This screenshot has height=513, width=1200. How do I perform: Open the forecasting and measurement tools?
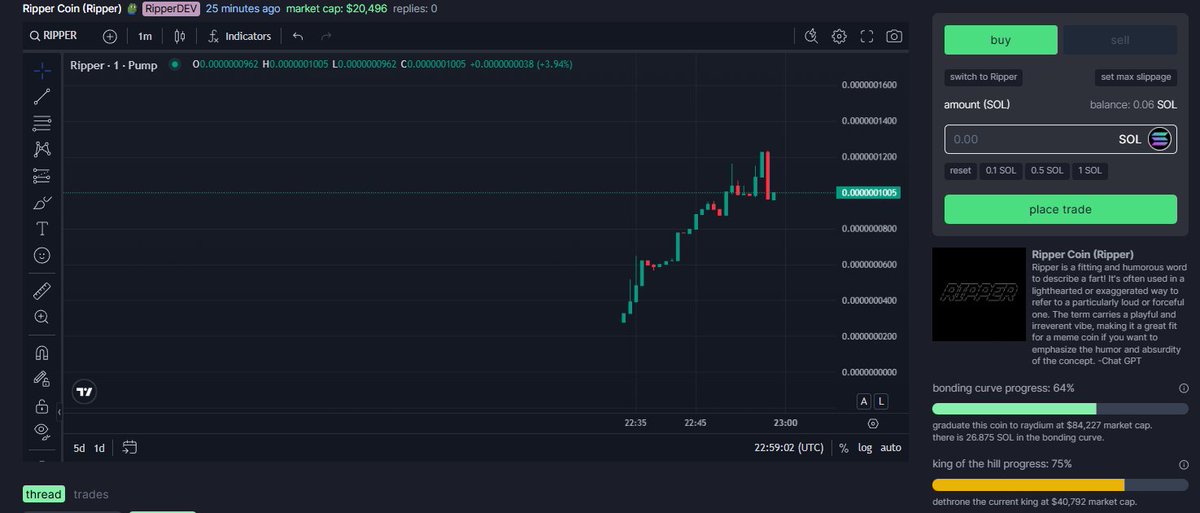click(x=42, y=176)
